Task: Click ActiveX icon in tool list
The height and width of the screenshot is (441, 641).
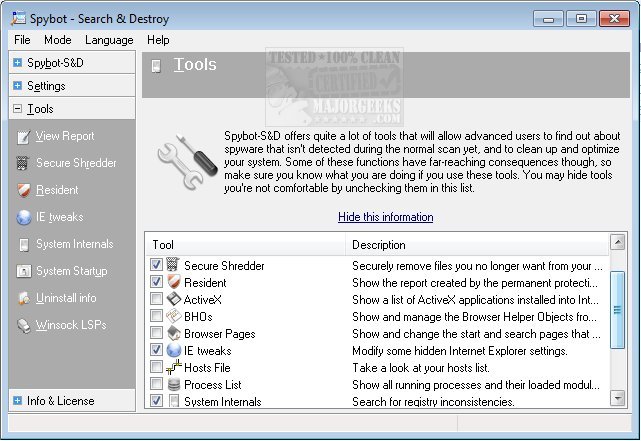Action: click(174, 299)
